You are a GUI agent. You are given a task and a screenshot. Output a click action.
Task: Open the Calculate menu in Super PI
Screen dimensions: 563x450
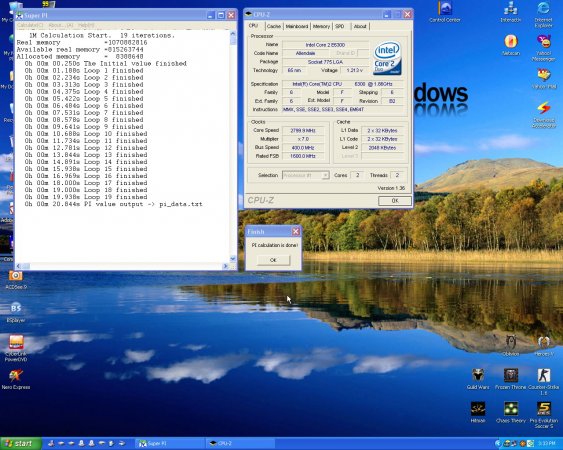tap(30, 25)
